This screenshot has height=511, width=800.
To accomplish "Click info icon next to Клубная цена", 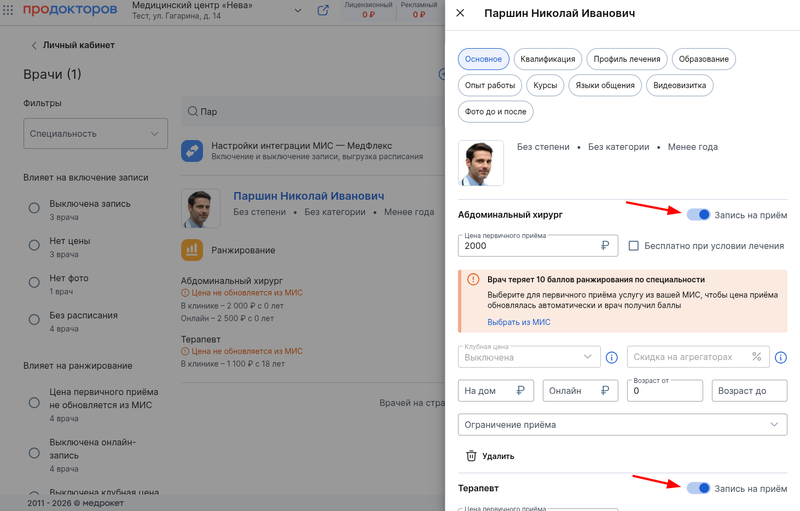I will click(612, 357).
